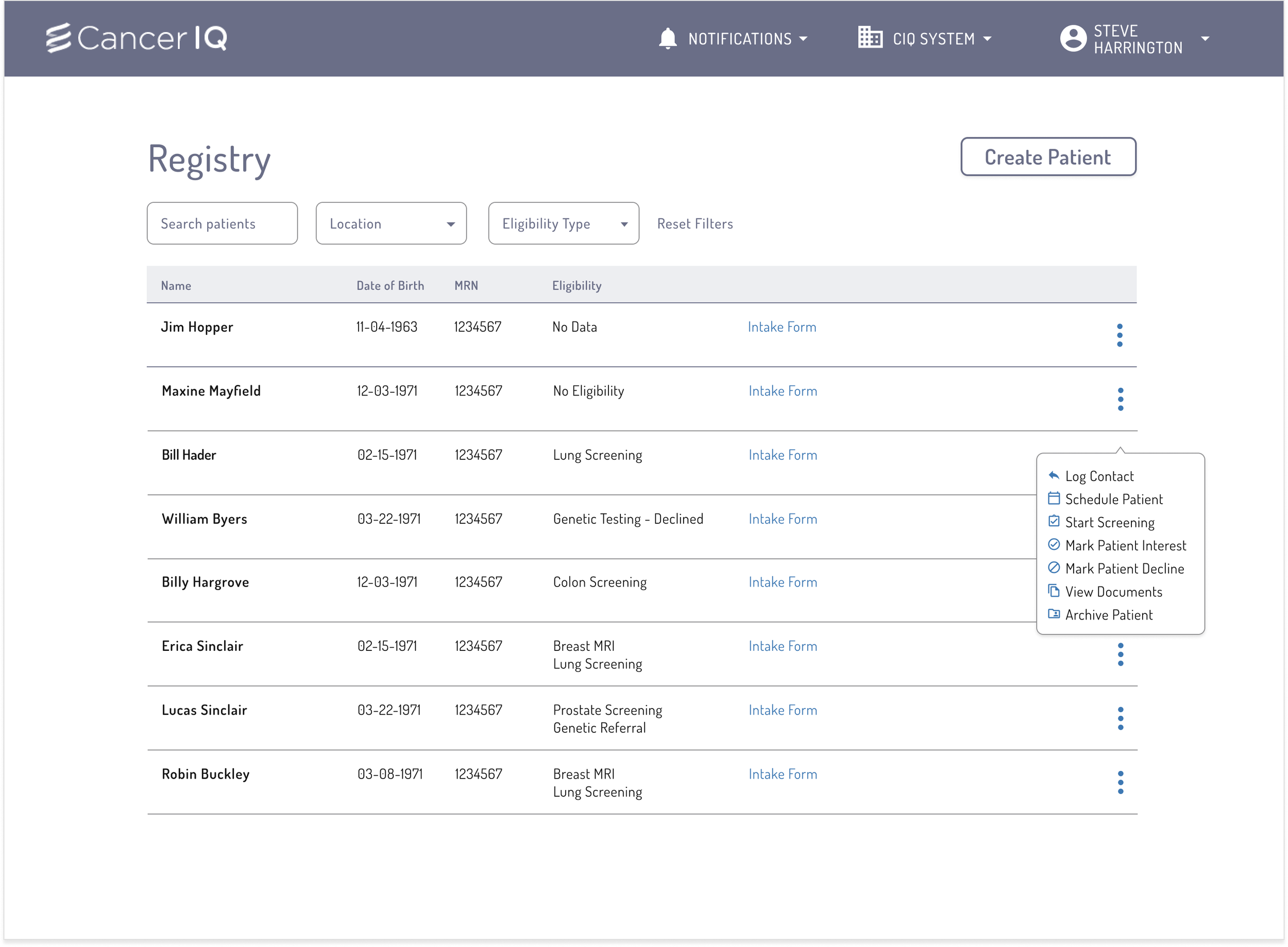Open Robin Buckley's three-dot actions menu

pyautogui.click(x=1120, y=783)
